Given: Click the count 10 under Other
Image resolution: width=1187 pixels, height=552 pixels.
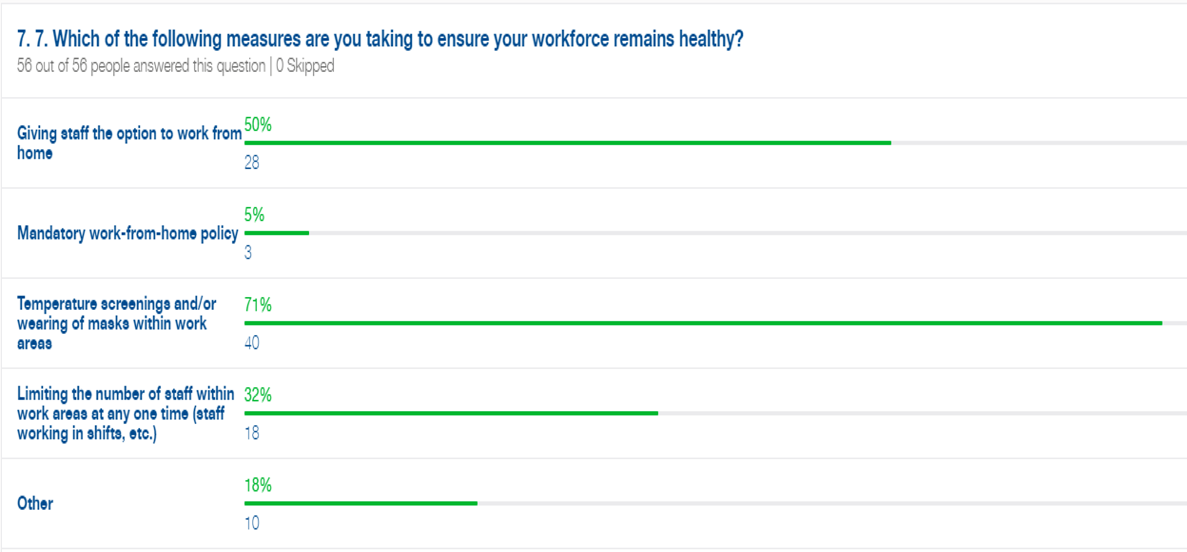Looking at the screenshot, I should (x=252, y=523).
